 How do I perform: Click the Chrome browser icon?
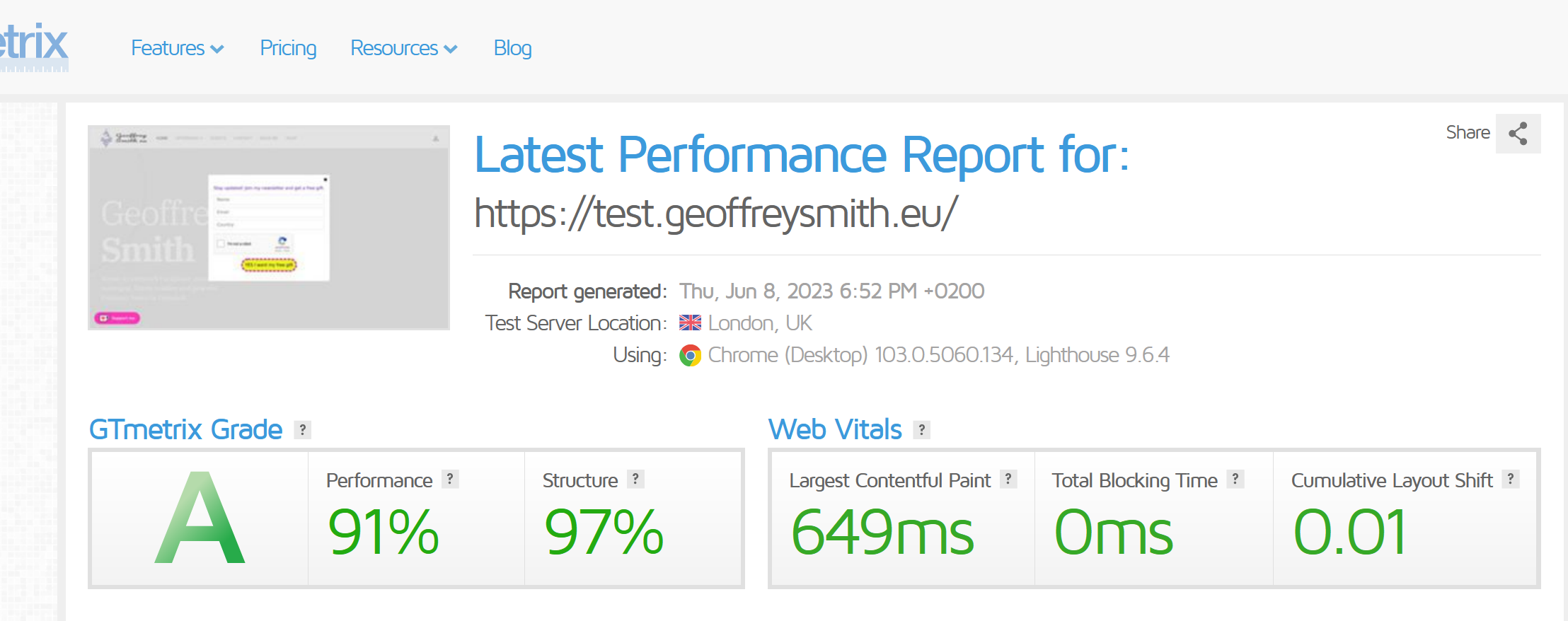(x=690, y=355)
